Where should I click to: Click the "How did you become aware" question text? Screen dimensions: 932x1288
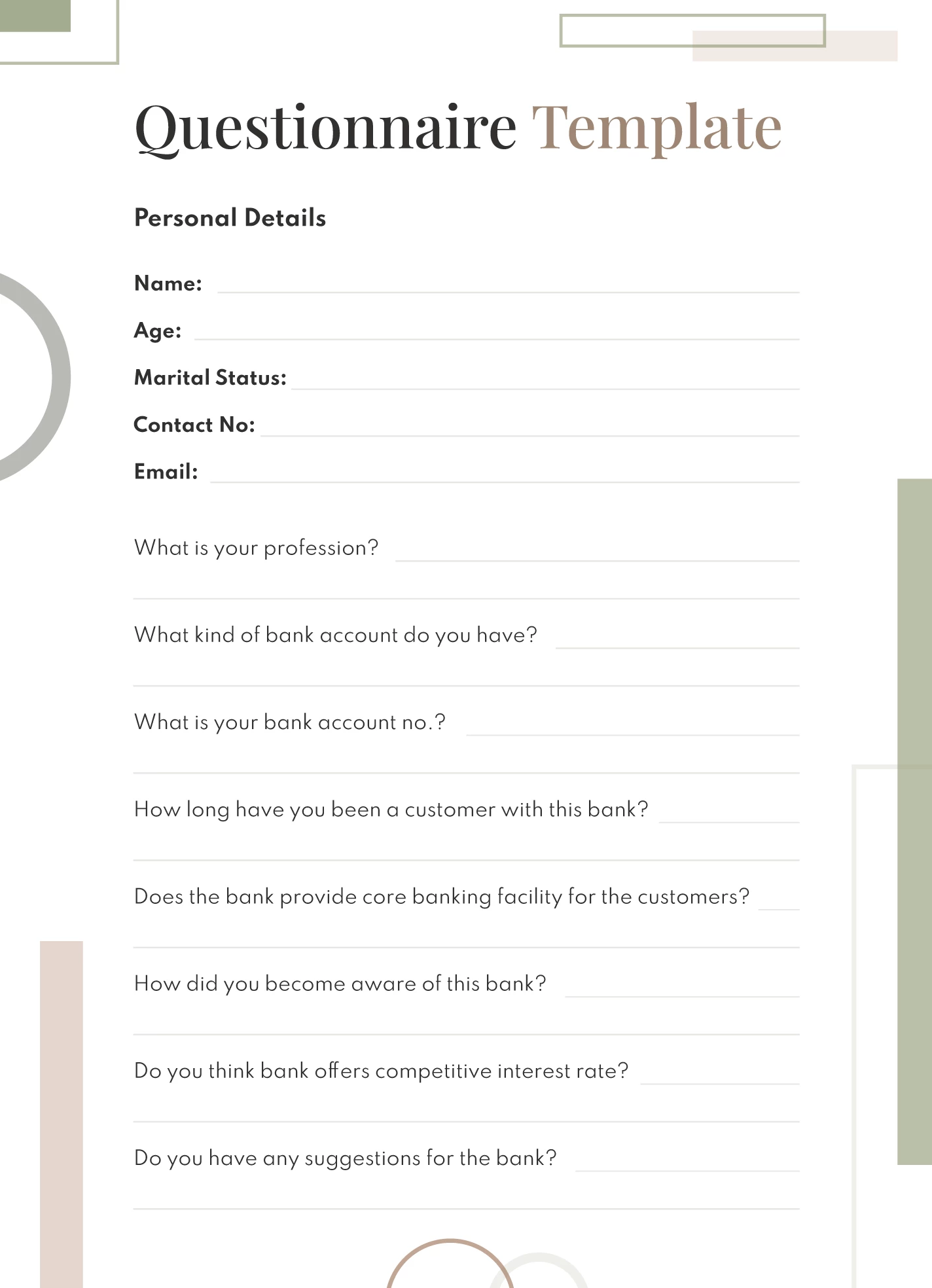coord(340,984)
